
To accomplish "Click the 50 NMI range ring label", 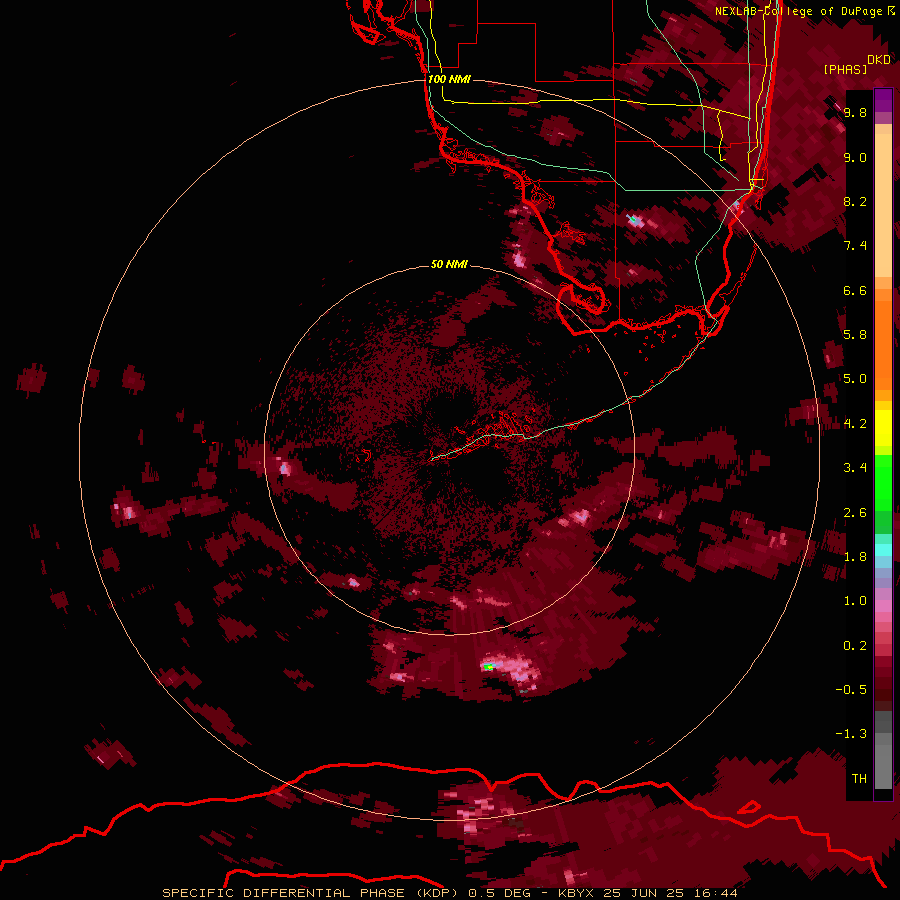I will (449, 264).
